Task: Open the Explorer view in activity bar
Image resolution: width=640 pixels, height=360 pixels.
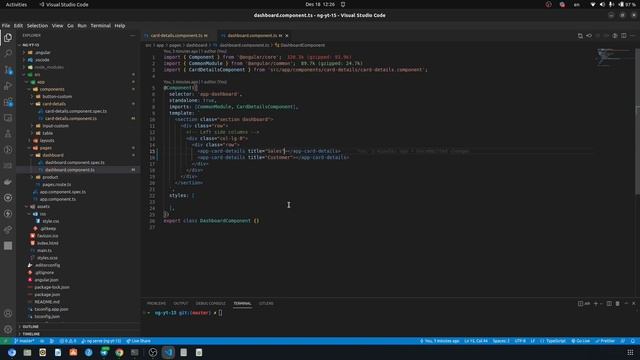Action: coord(8,38)
